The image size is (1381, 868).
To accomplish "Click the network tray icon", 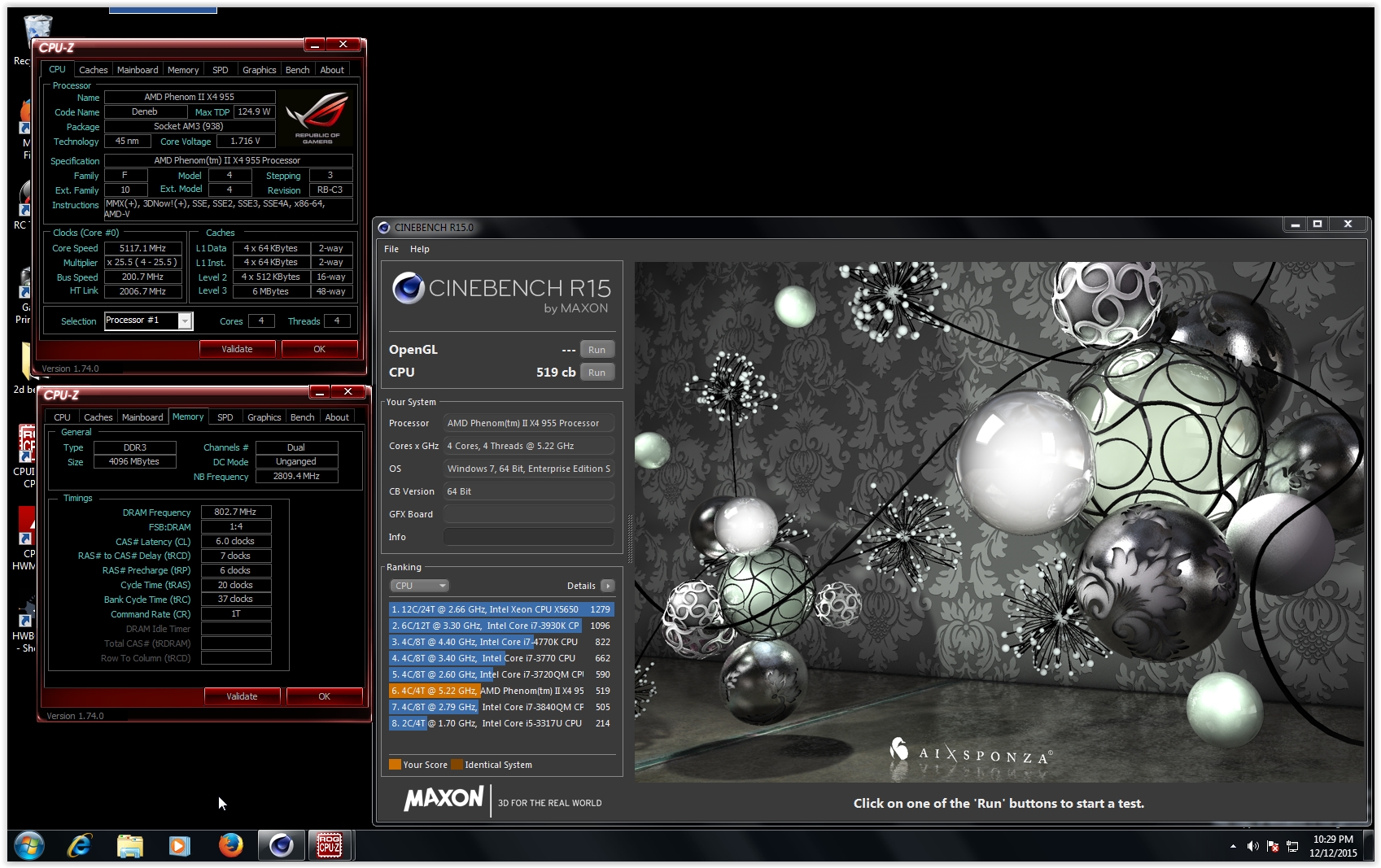I will click(1292, 846).
